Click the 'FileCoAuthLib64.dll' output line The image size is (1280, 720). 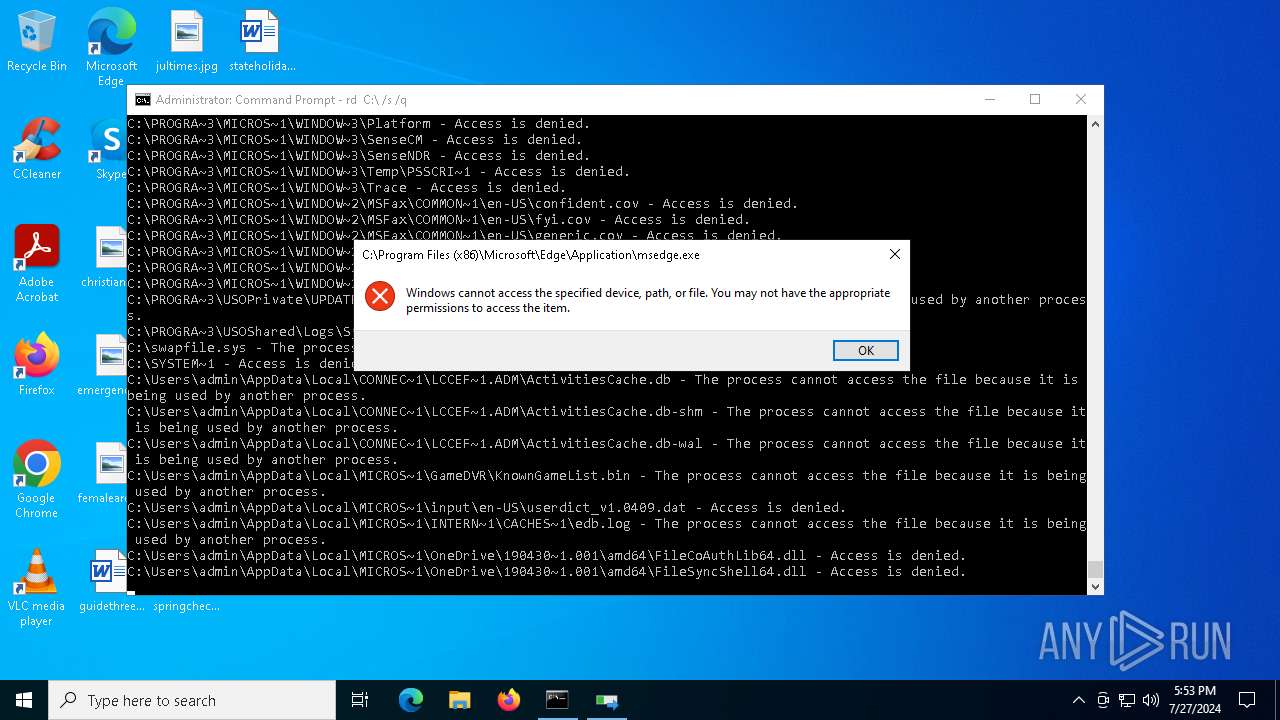click(x=547, y=556)
